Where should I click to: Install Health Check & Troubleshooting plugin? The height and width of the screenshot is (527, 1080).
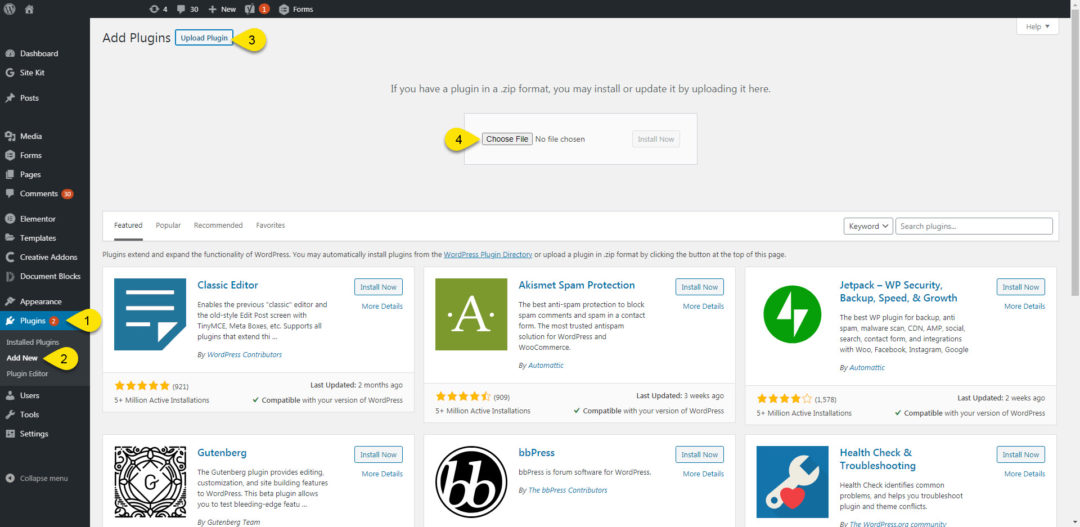click(1021, 454)
